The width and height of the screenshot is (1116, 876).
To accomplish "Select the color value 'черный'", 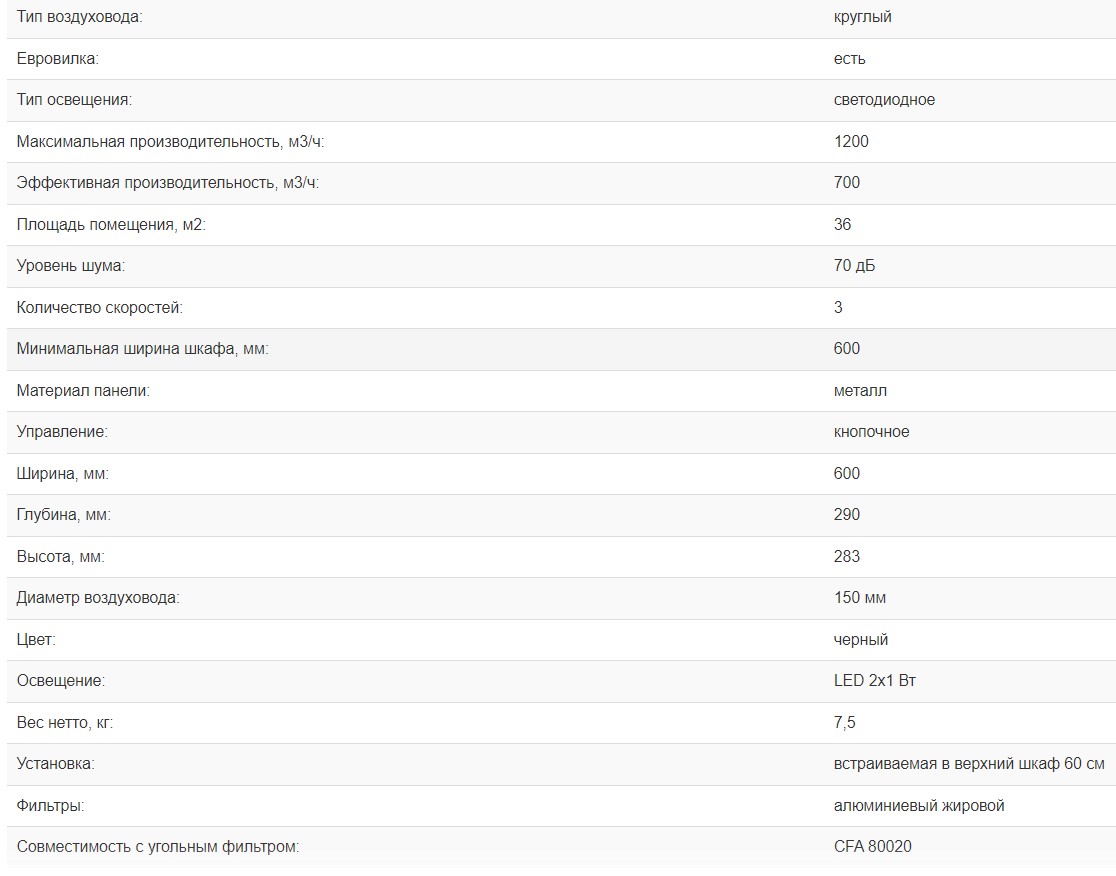I will tap(861, 640).
